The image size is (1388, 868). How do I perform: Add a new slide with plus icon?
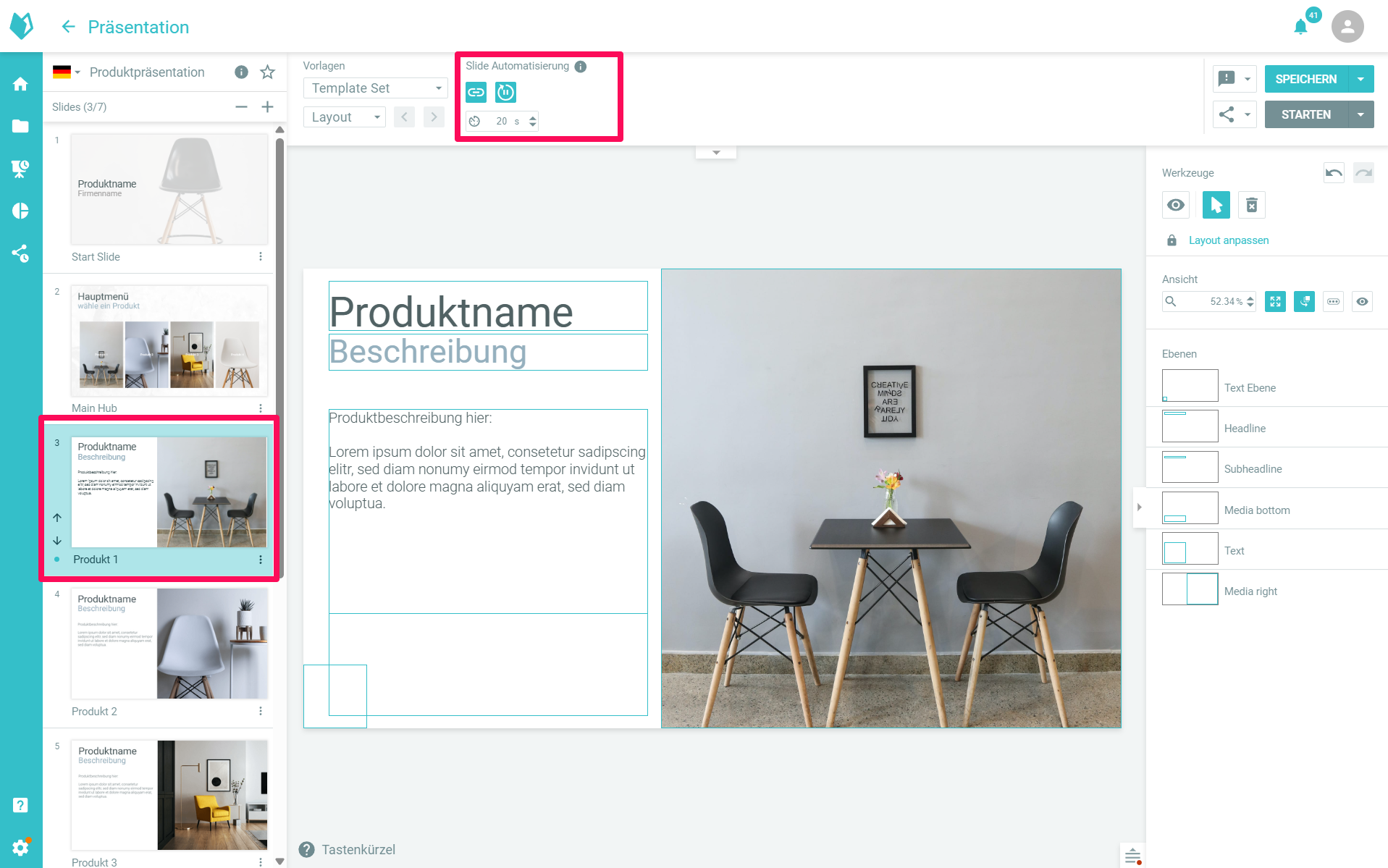[267, 107]
